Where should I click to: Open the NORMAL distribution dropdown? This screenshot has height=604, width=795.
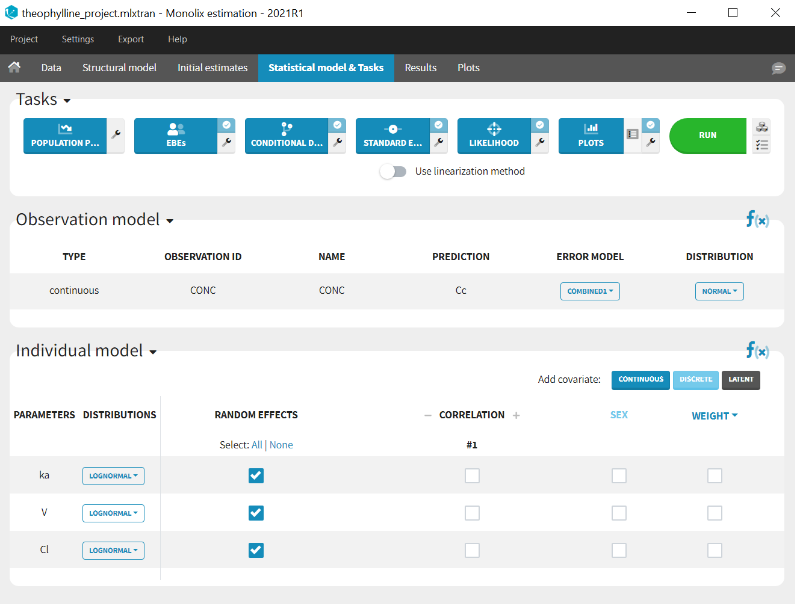coord(719,291)
